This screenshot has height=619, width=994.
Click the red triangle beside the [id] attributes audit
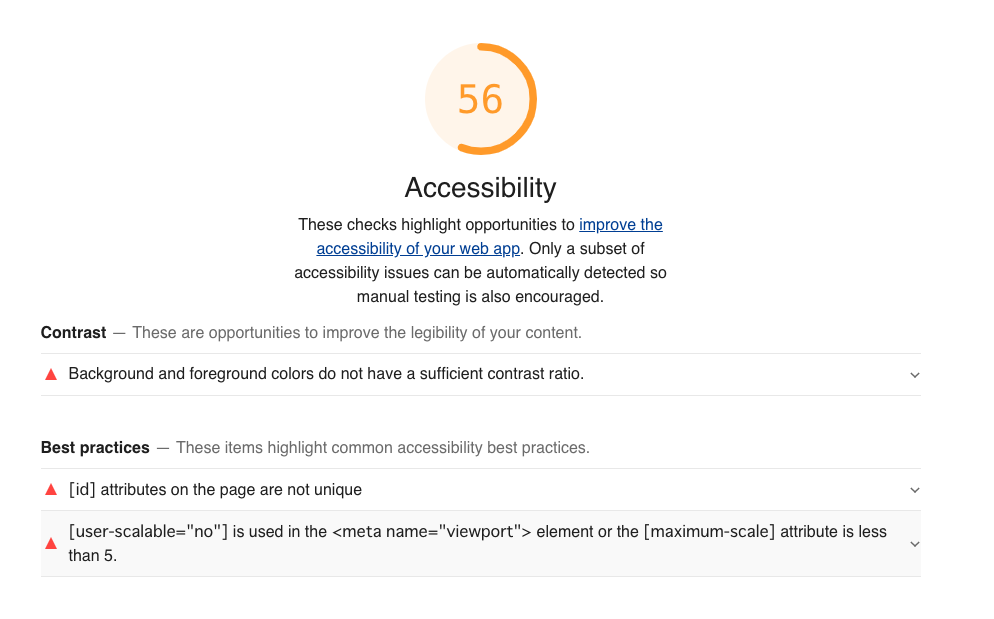click(x=50, y=490)
